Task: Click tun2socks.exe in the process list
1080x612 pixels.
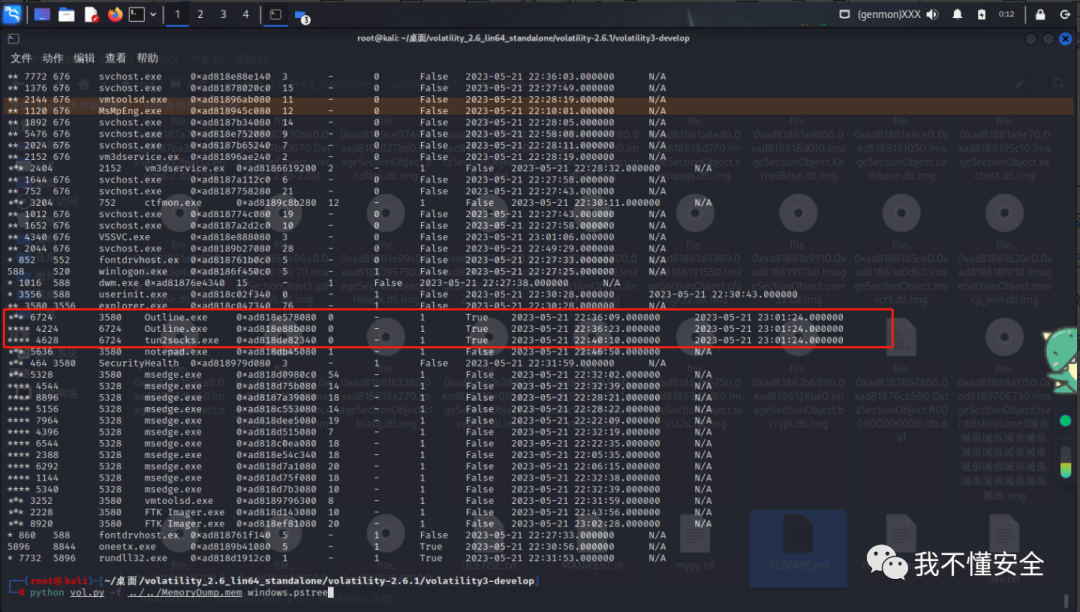Action: click(182, 340)
